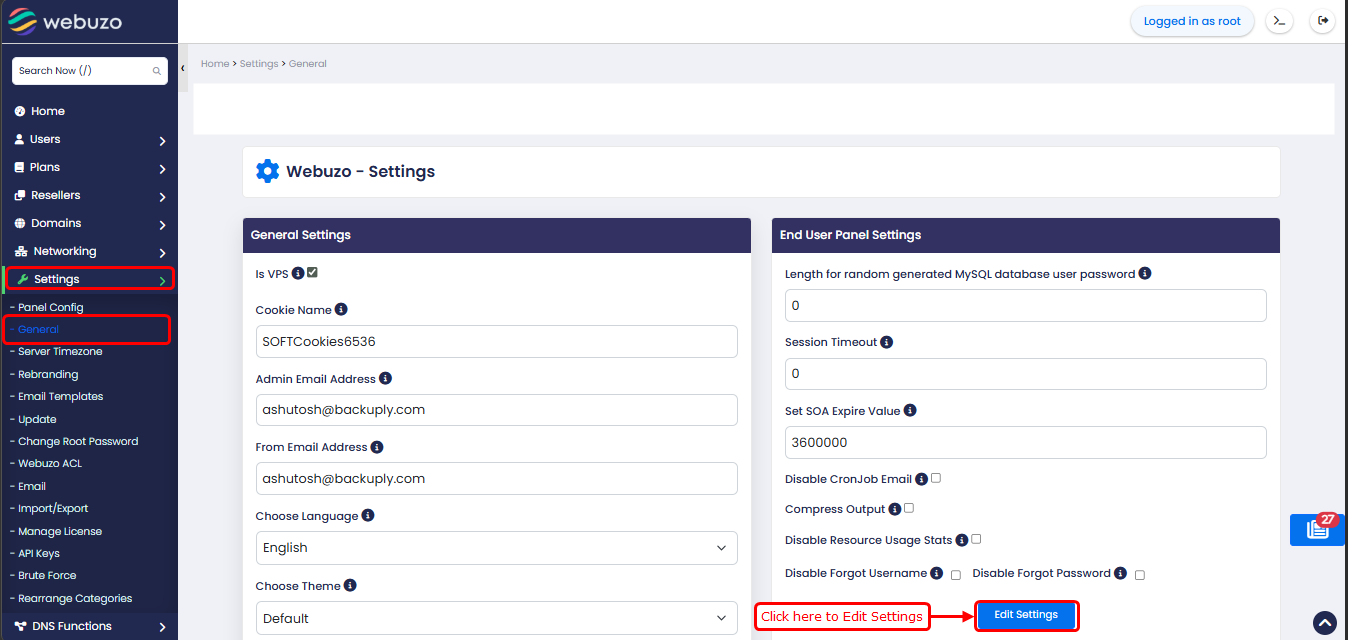
Task: Open the terminal icon in top bar
Action: [x=1279, y=21]
